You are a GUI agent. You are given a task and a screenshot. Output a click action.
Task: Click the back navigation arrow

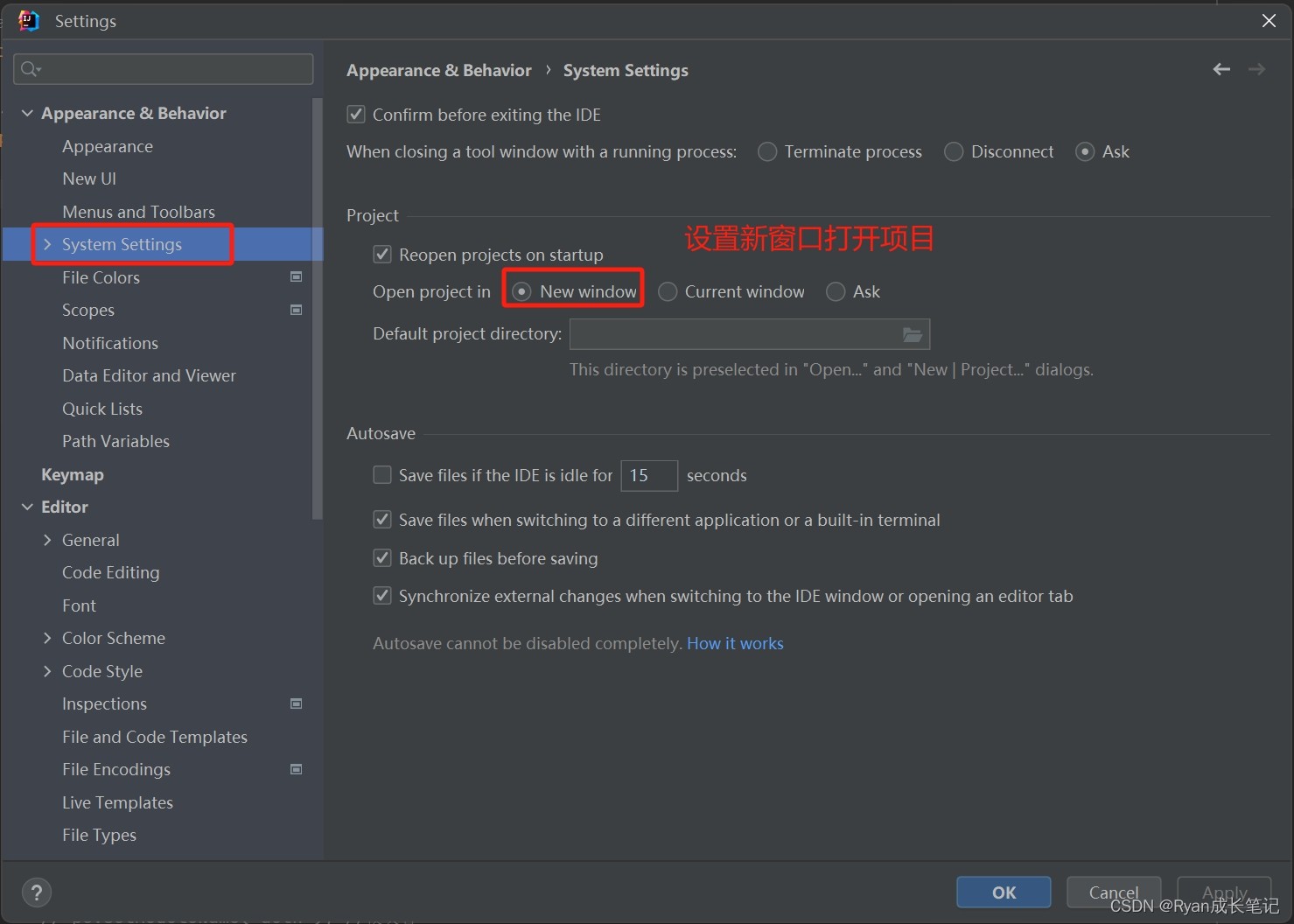pyautogui.click(x=1221, y=69)
